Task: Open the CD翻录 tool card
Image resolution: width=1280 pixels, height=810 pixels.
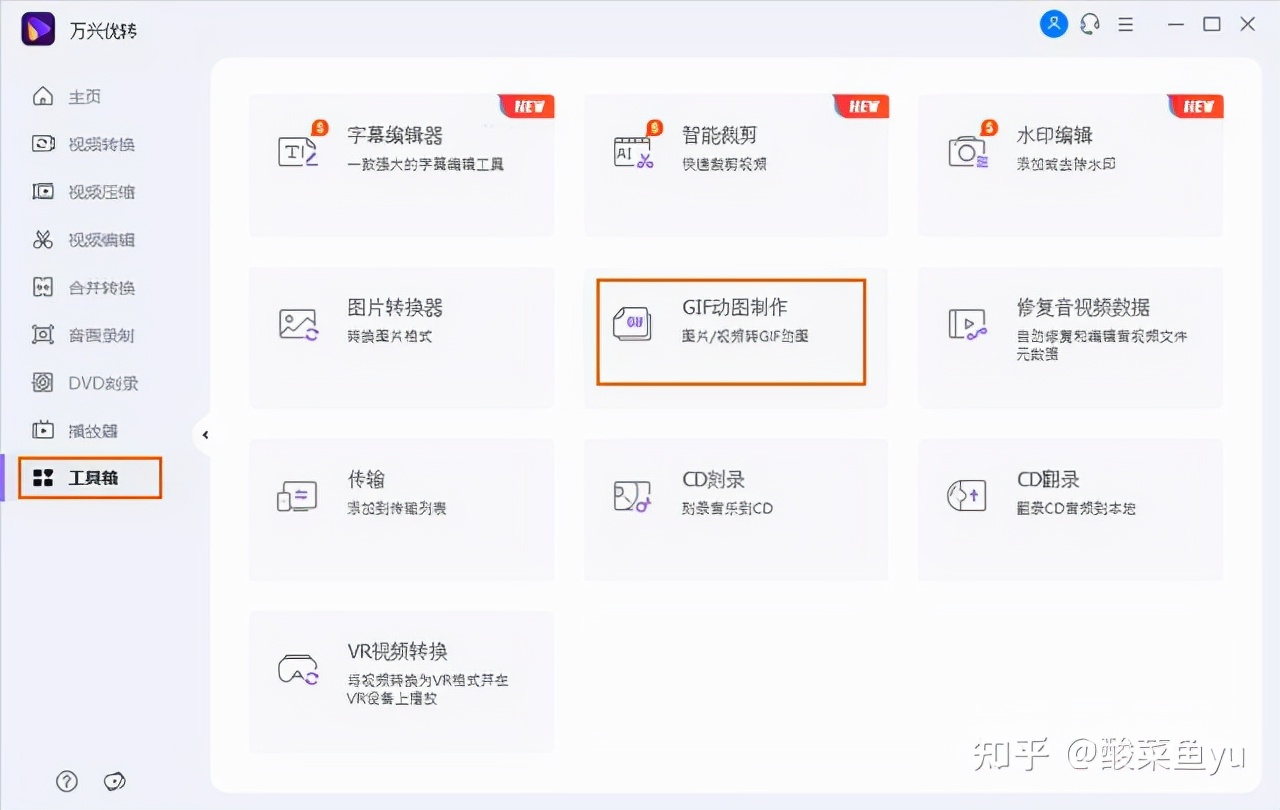Action: coord(1071,509)
